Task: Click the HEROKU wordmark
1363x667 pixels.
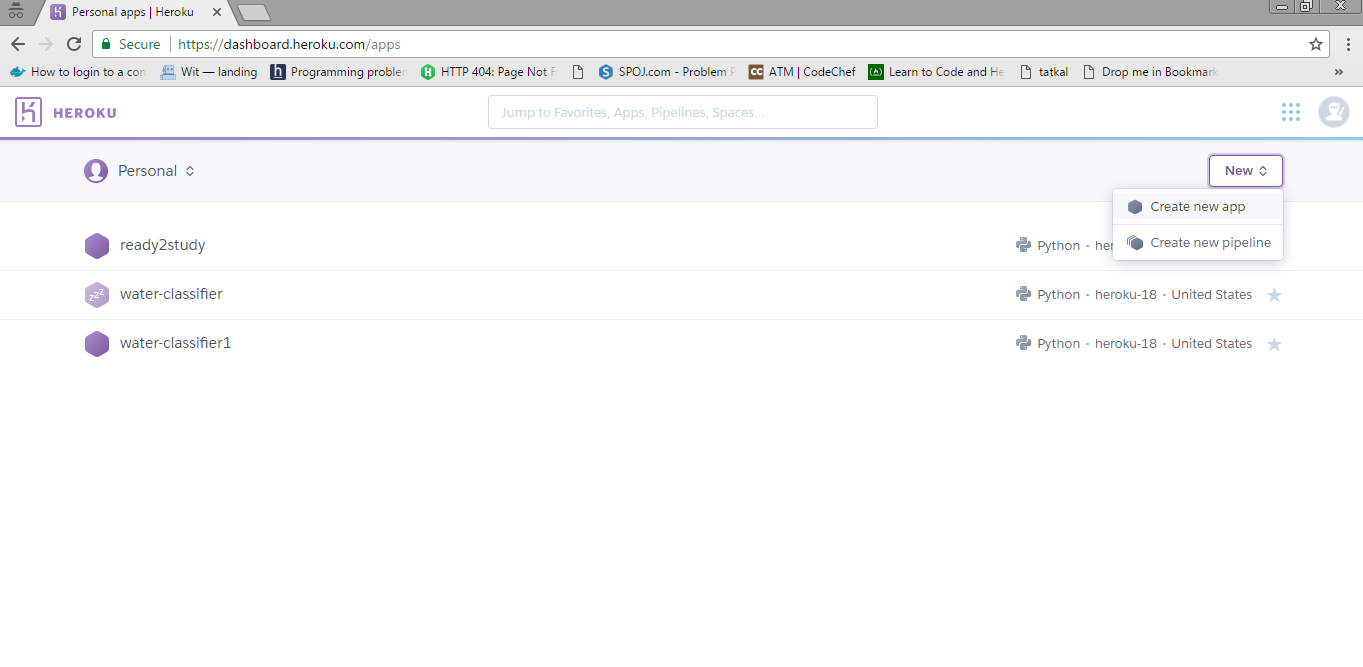Action: 84,113
